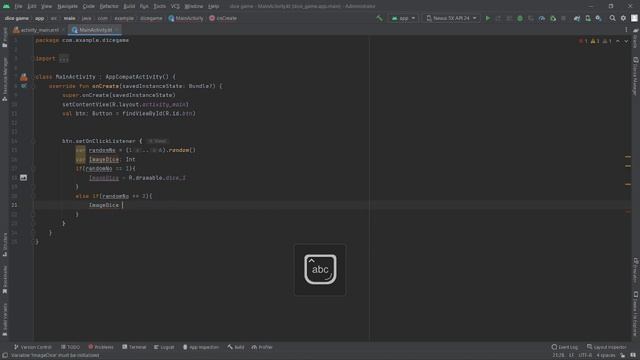Image resolution: width=640 pixels, height=360 pixels.
Task: Open the Layout Inspector
Action: 607,347
